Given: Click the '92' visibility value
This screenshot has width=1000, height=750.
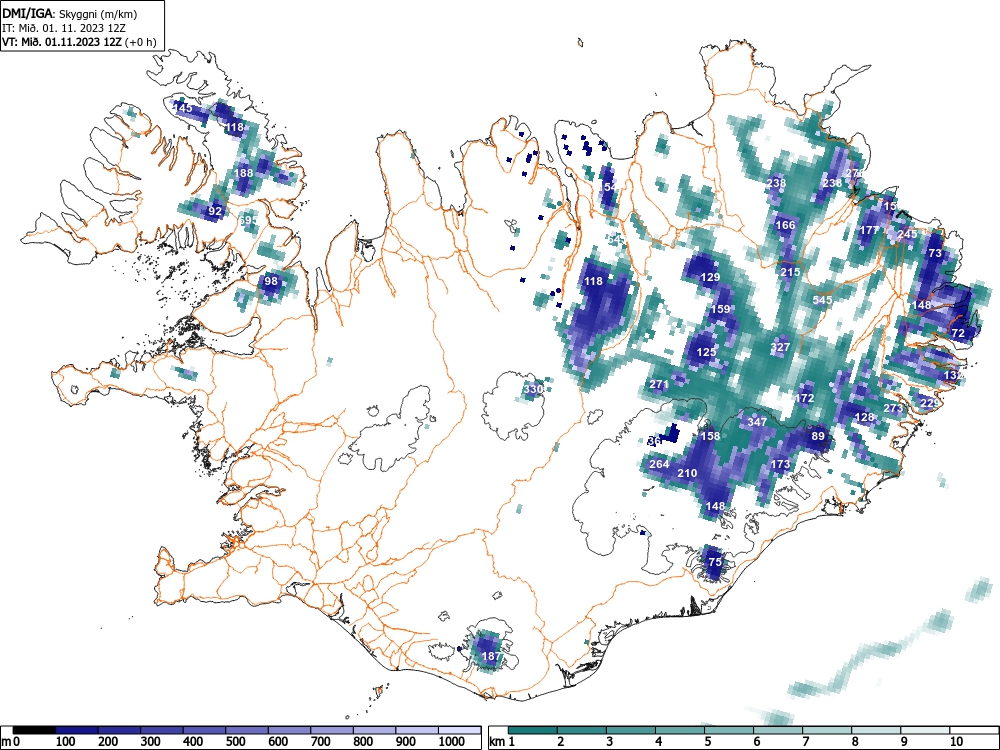Looking at the screenshot, I should pos(216,211).
